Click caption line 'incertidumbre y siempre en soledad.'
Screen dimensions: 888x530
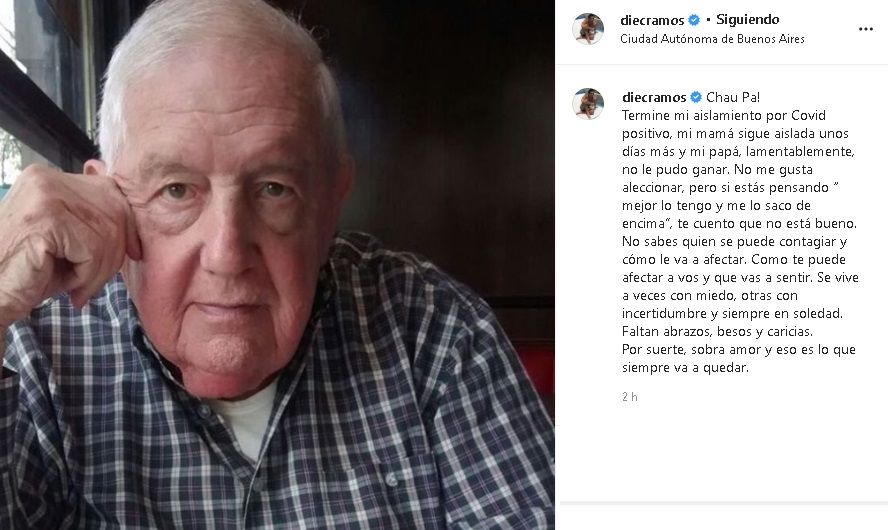(732, 313)
